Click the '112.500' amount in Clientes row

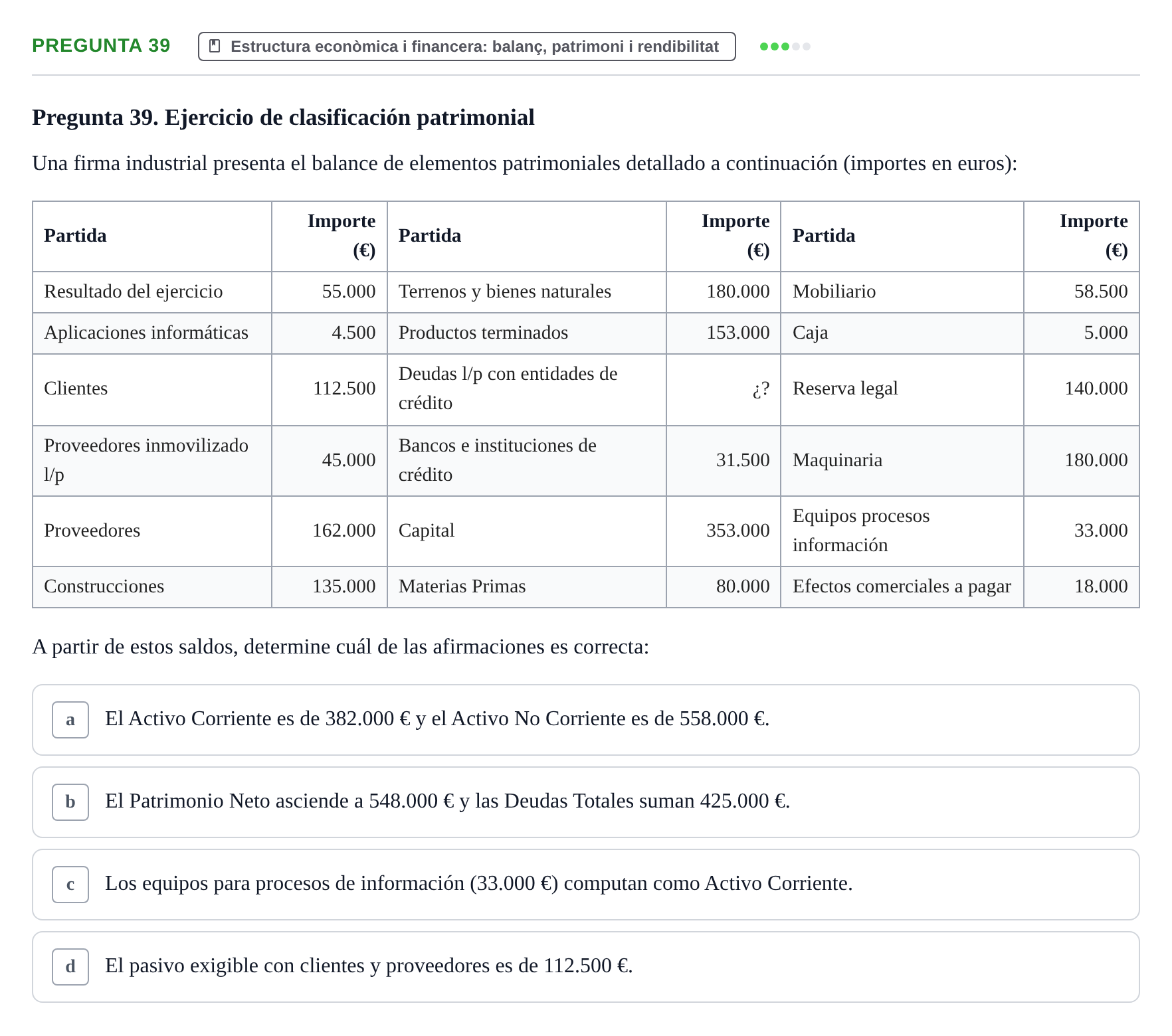point(330,389)
